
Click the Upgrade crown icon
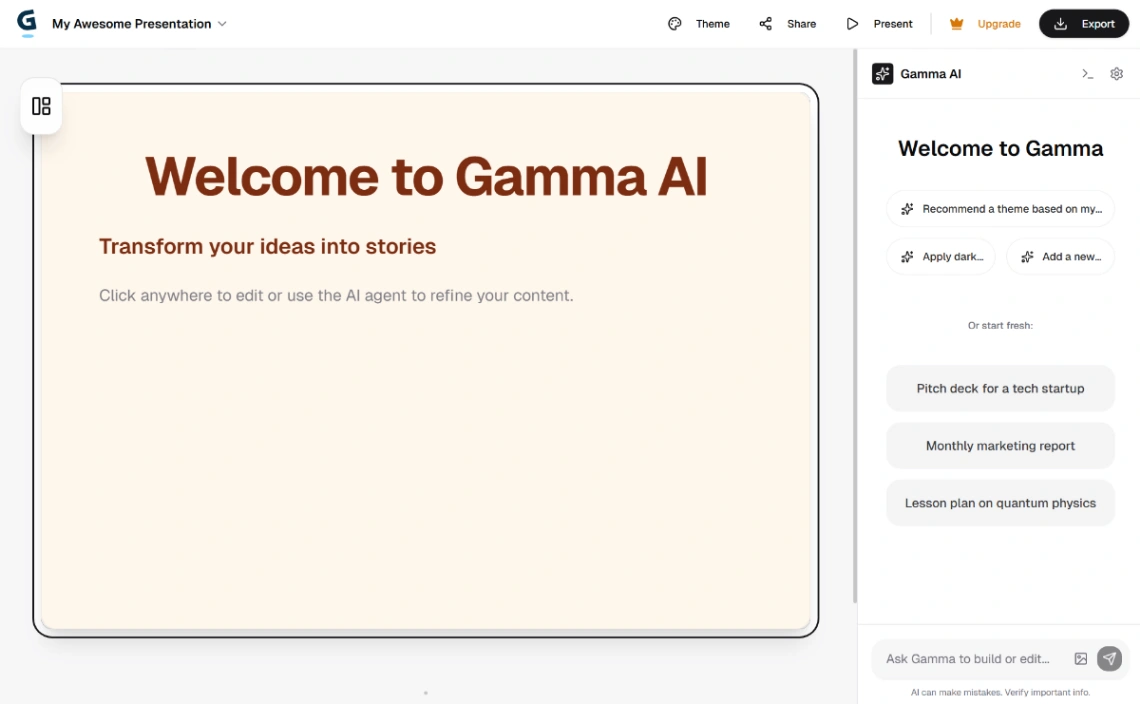(956, 23)
